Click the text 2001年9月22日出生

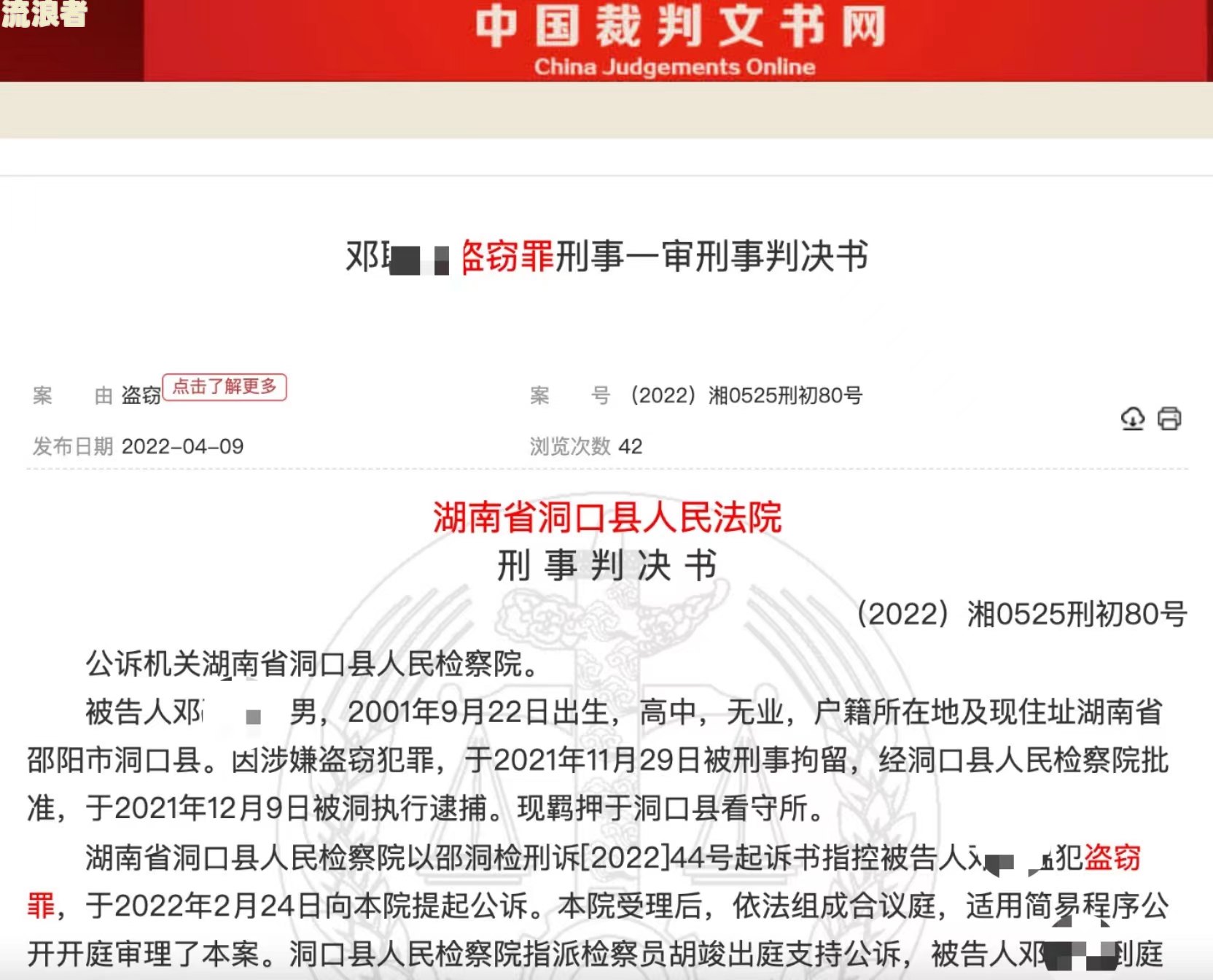pyautogui.click(x=478, y=712)
